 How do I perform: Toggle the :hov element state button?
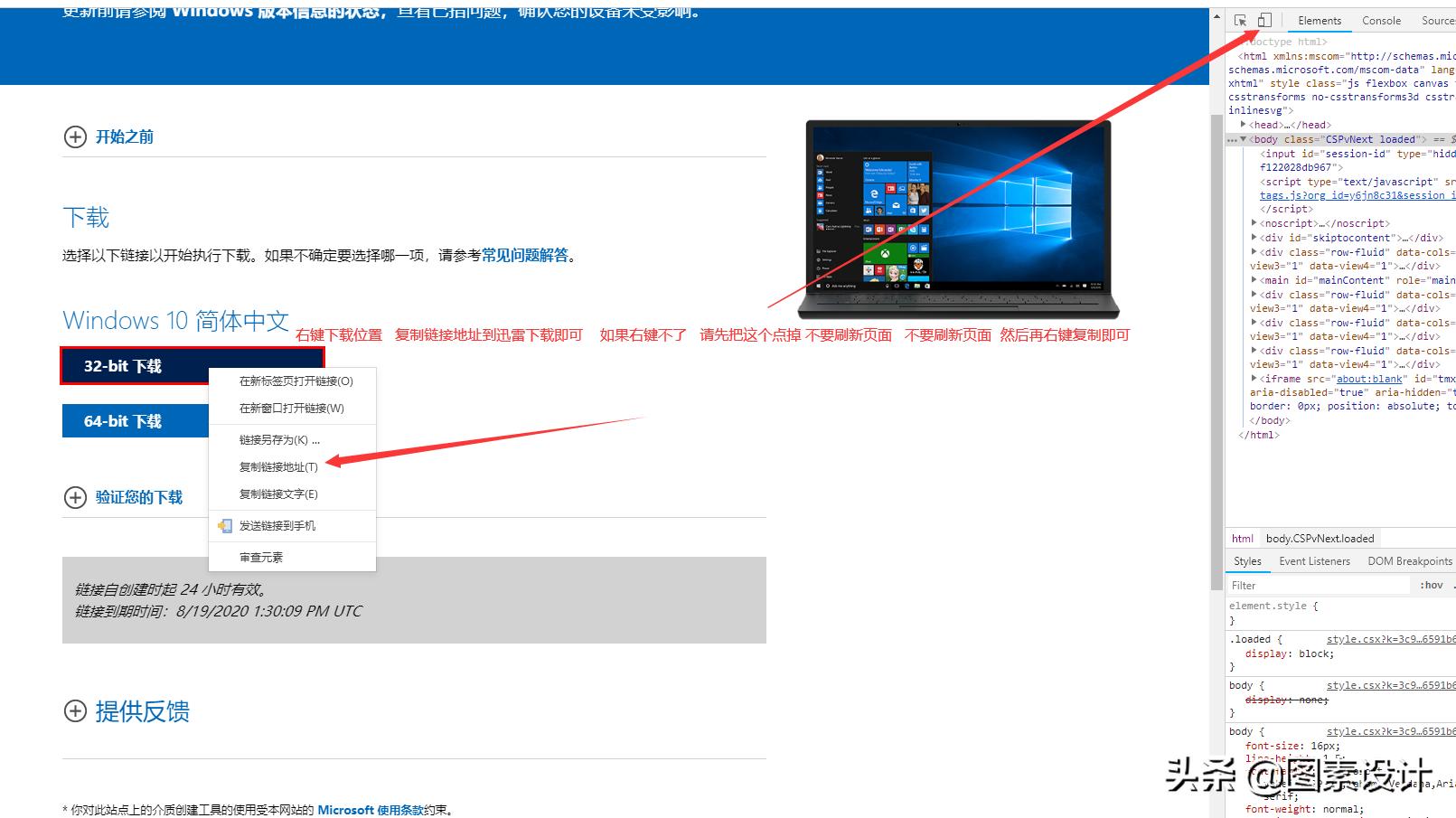[x=1432, y=586]
